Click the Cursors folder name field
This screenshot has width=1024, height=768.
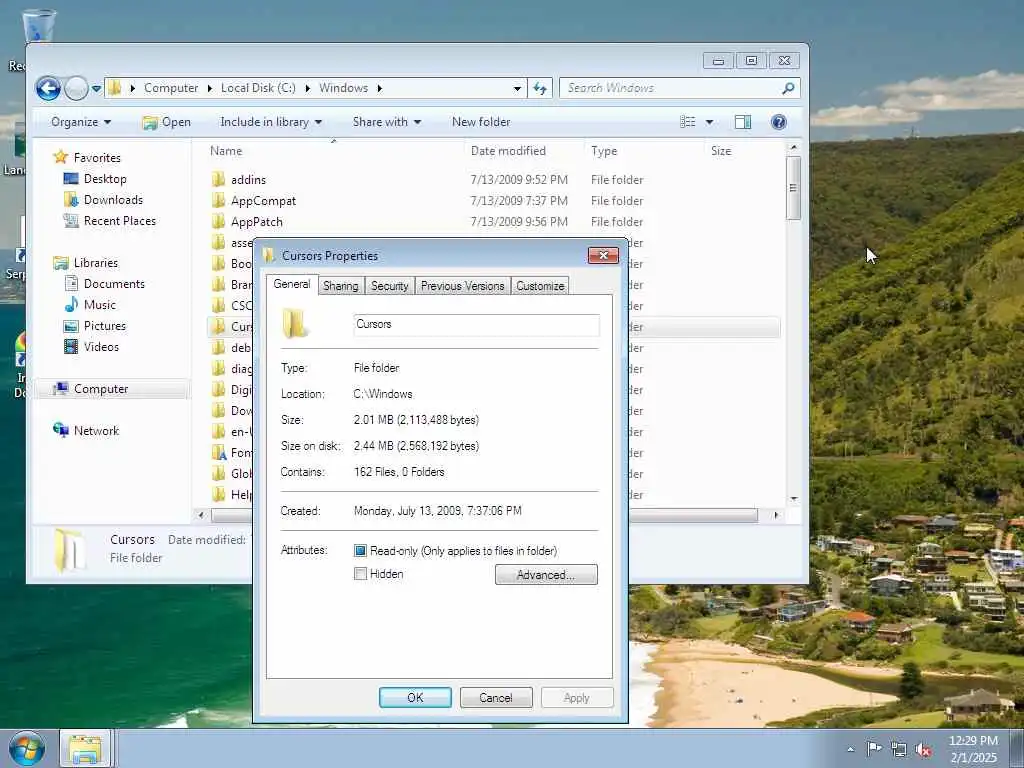click(476, 325)
